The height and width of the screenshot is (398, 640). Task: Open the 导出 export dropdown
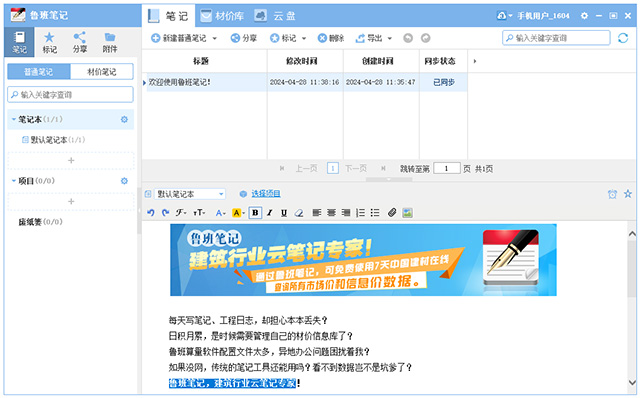(x=390, y=38)
